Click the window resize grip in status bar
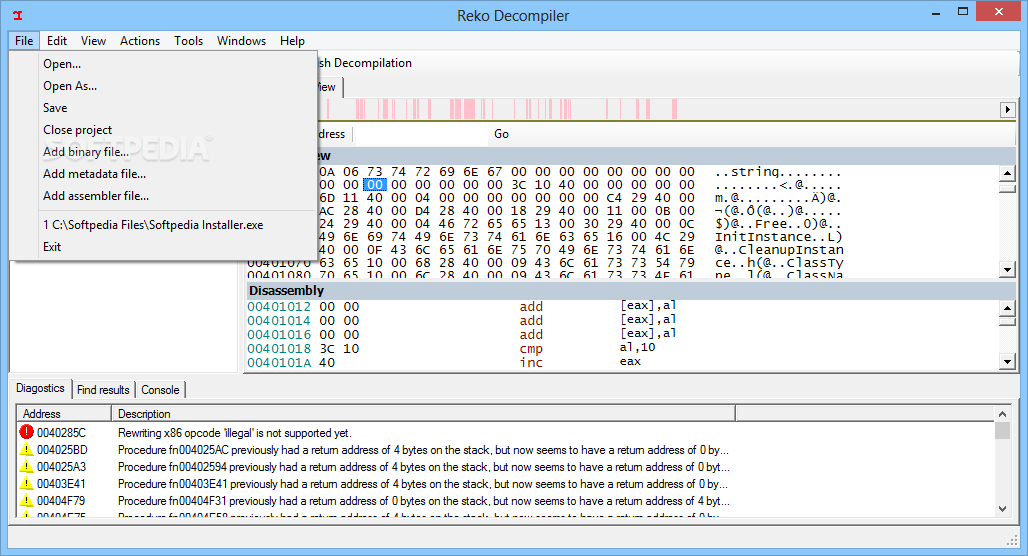This screenshot has width=1028, height=556. [1012, 540]
